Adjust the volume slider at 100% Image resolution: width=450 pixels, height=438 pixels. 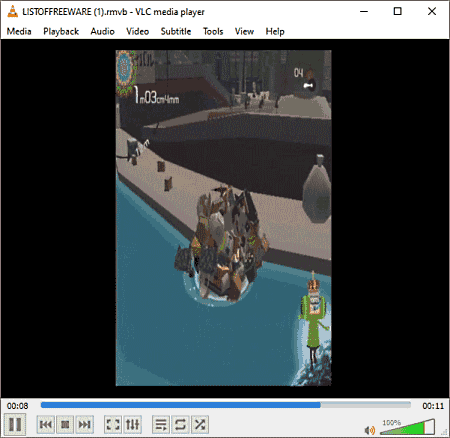point(407,427)
